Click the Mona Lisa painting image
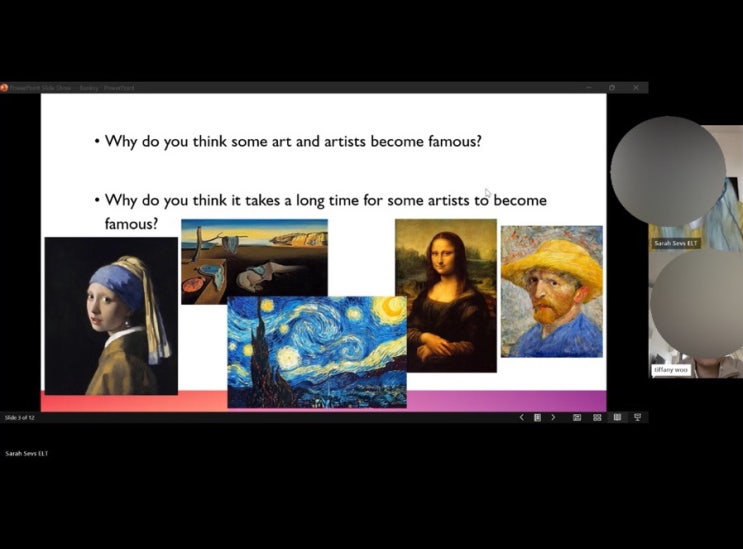The image size is (743, 549). point(446,296)
